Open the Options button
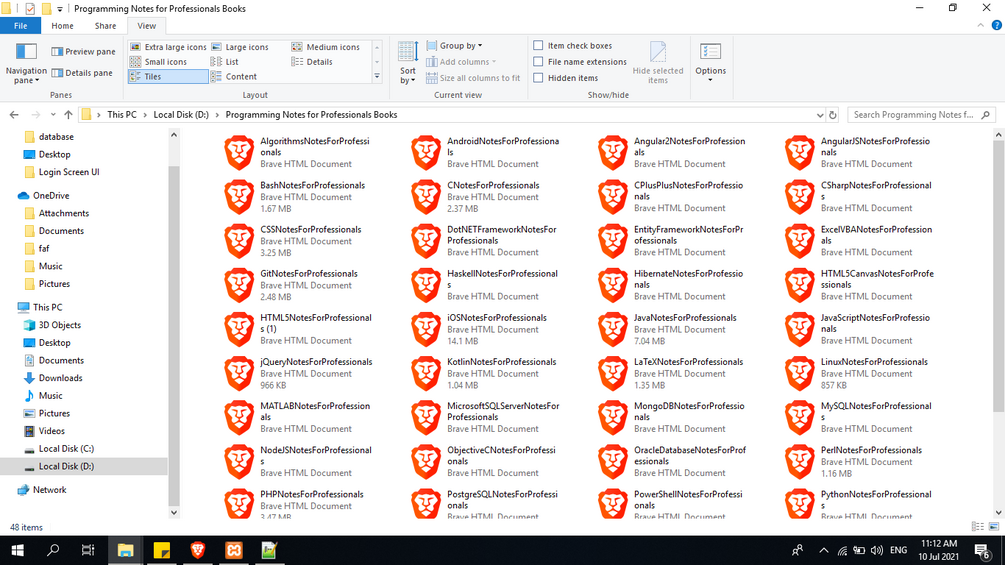Screen dimensions: 1005x565 [x=710, y=63]
